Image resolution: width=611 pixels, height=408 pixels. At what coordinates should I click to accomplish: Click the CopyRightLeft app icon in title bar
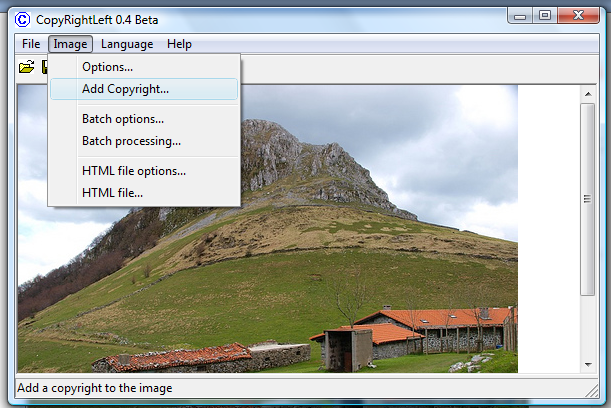(x=23, y=19)
